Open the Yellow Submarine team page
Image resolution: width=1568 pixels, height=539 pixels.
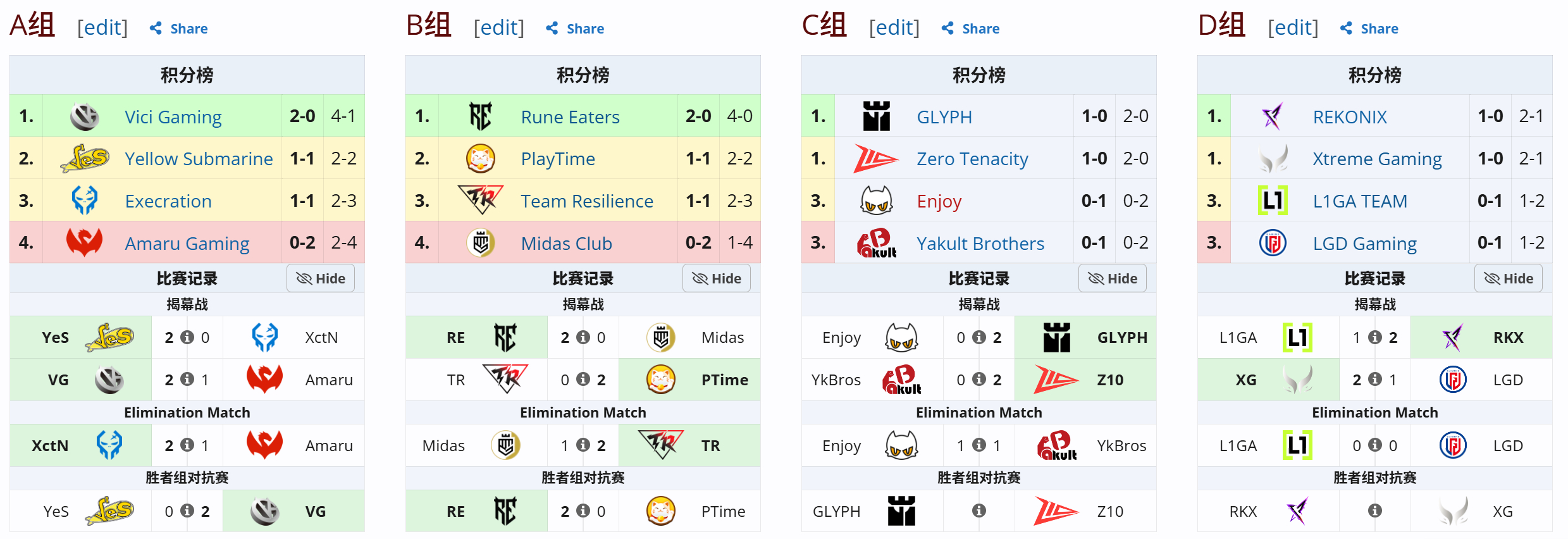click(199, 159)
